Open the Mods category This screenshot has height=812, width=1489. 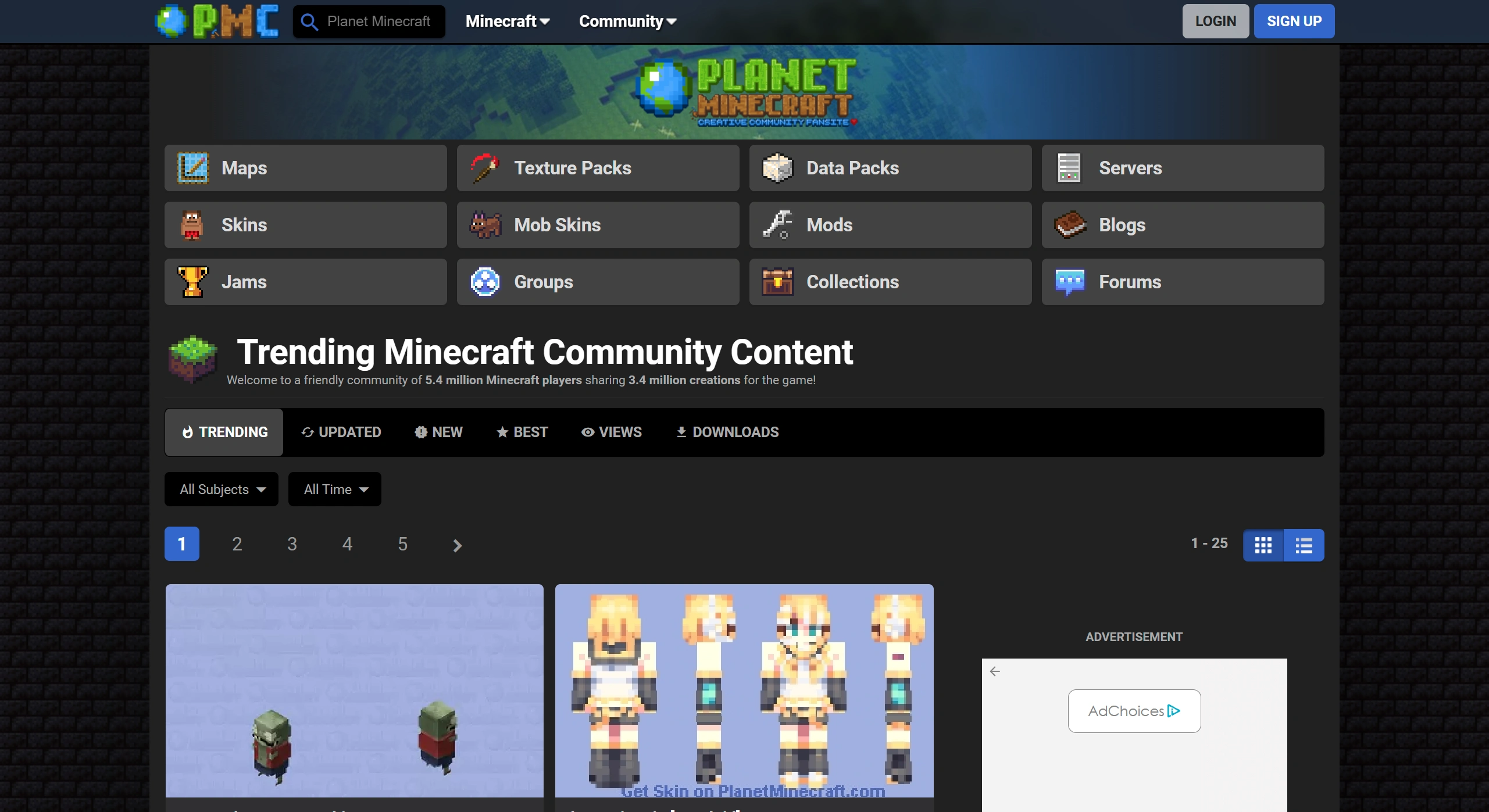(891, 225)
